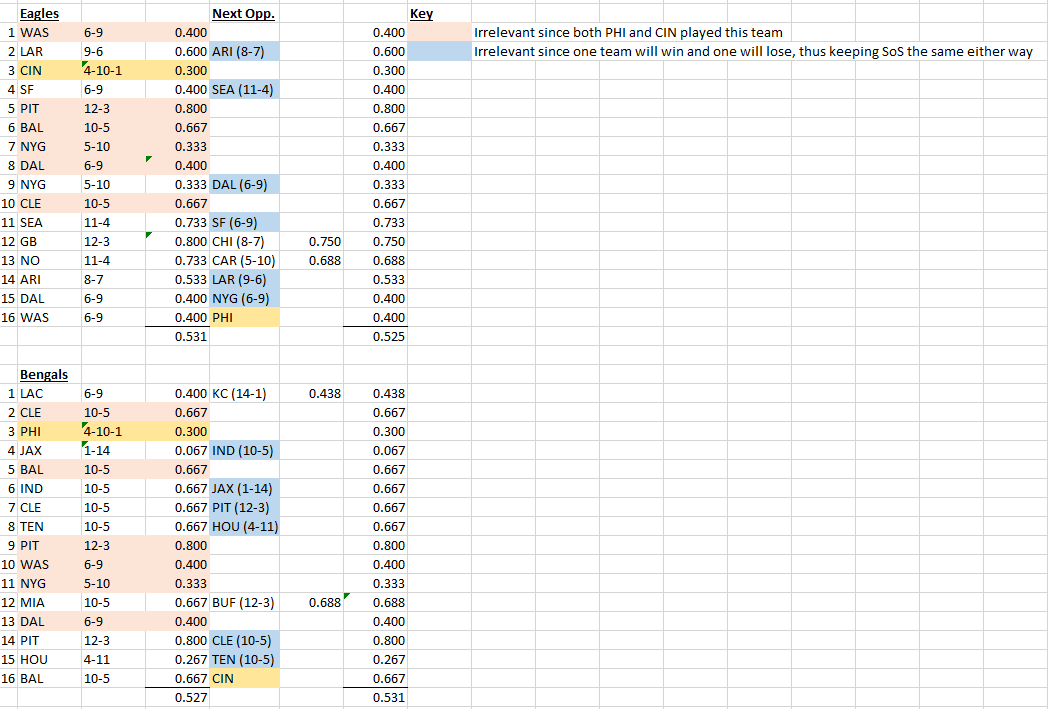Select the 0.688 cell right of BUF (12-3)
The image size is (1048, 709).
tap(311, 603)
